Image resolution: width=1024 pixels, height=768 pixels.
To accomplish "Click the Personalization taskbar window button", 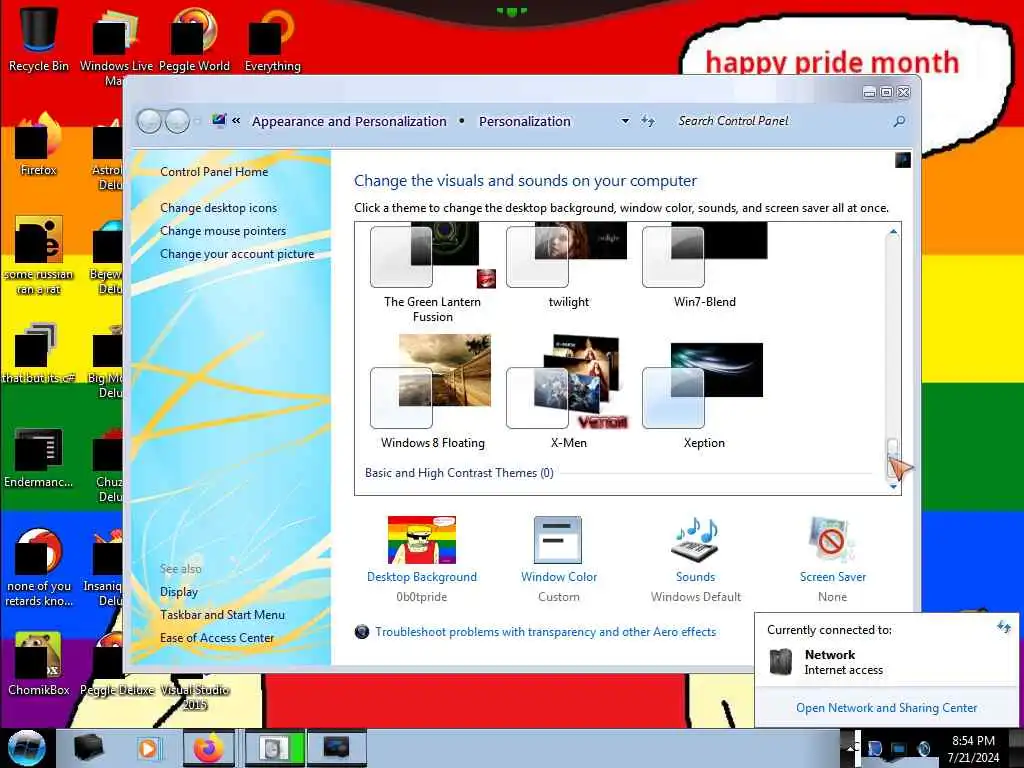I will coord(337,748).
